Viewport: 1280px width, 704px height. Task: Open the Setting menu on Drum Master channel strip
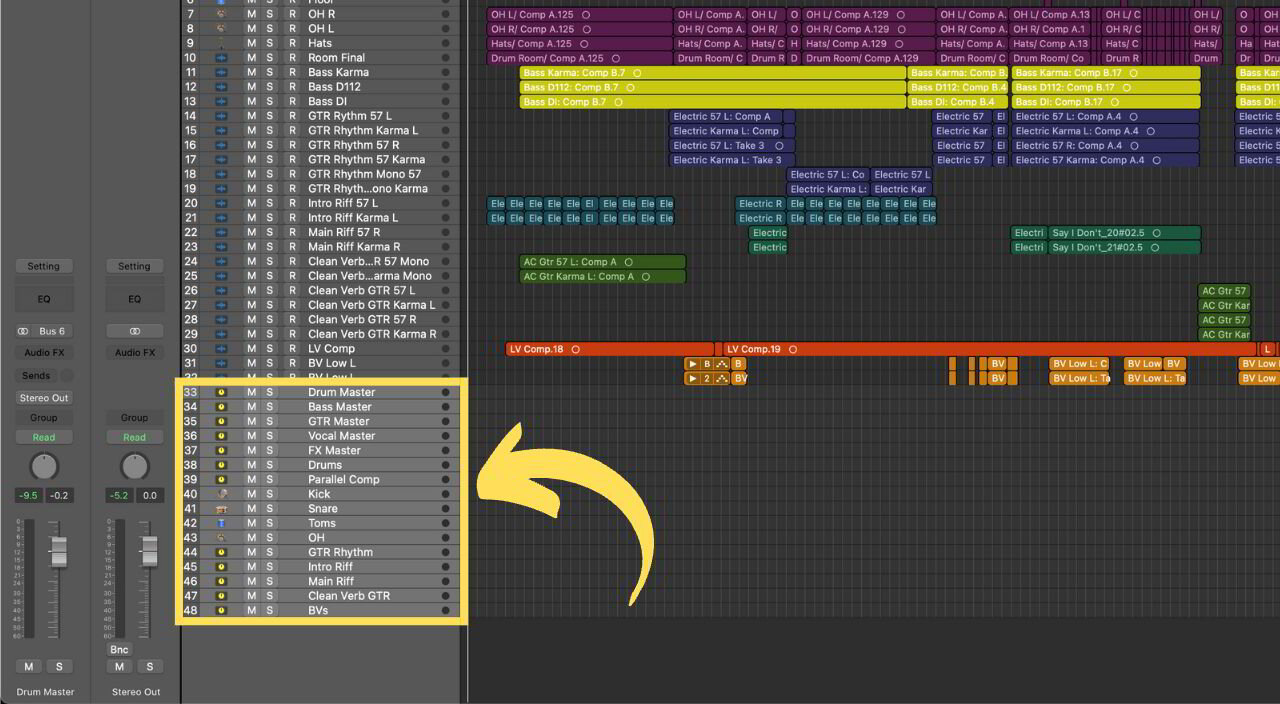44,266
